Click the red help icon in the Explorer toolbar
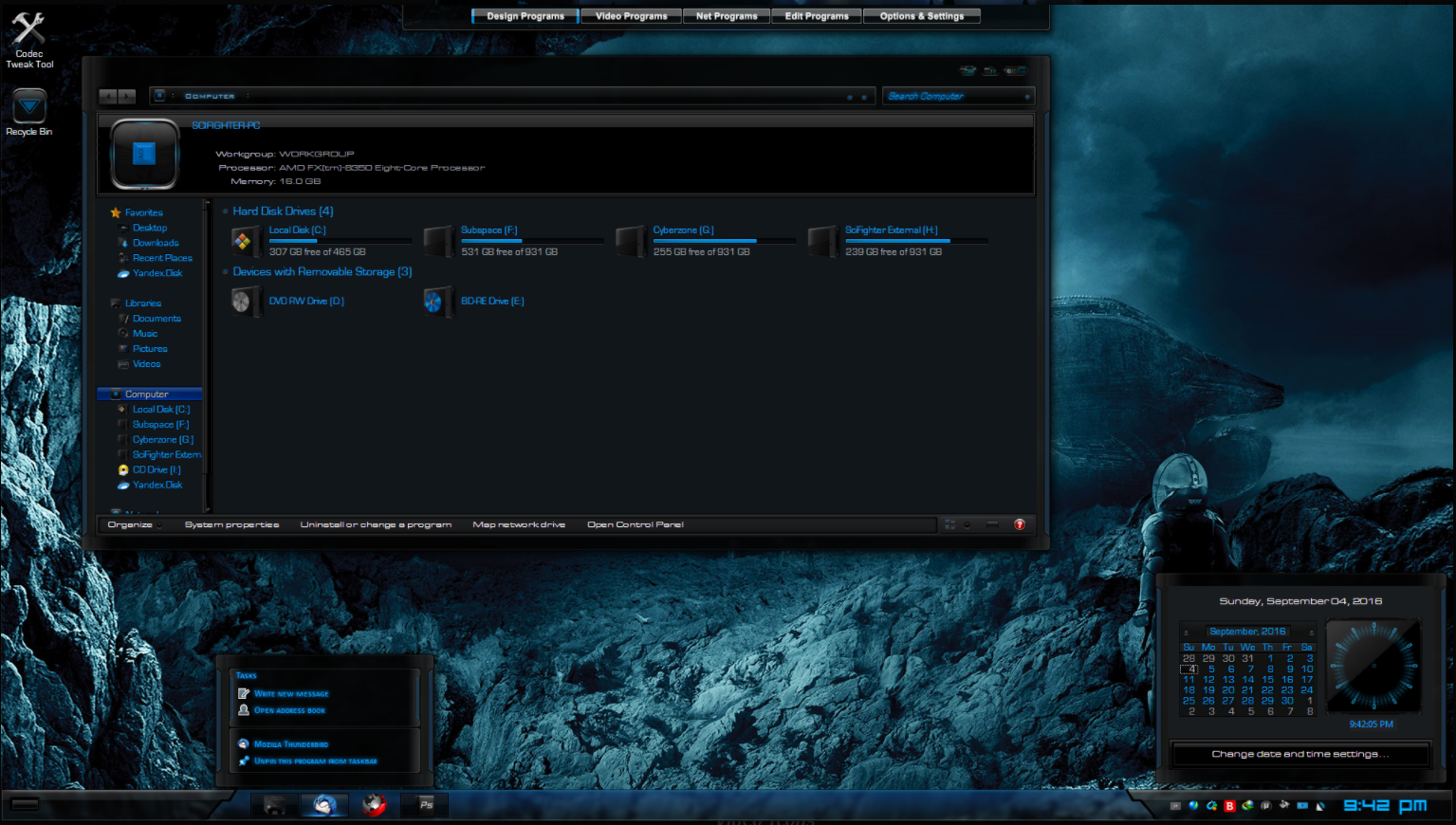 pyautogui.click(x=1020, y=524)
